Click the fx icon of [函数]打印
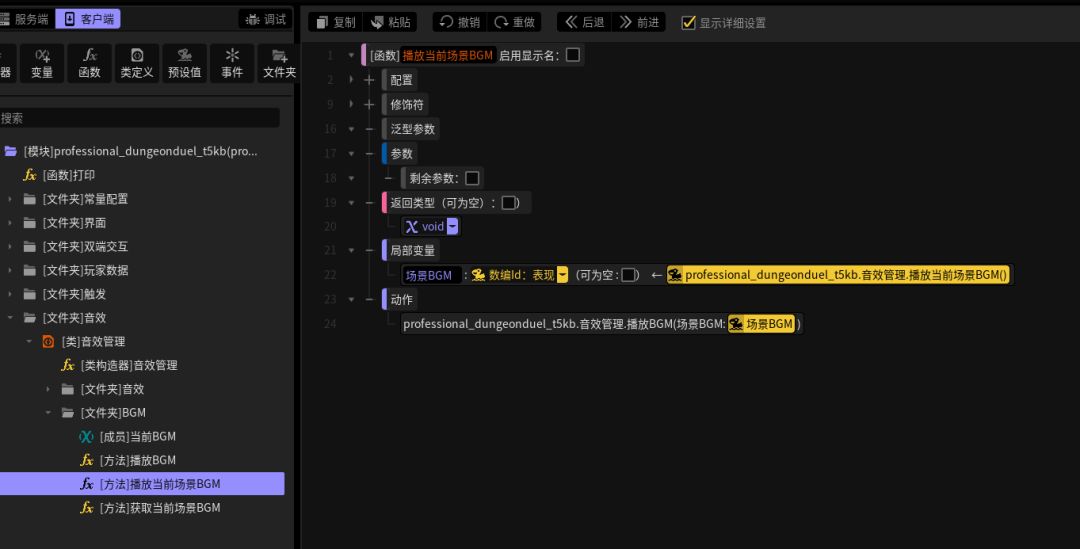The height and width of the screenshot is (549, 1080). point(30,175)
